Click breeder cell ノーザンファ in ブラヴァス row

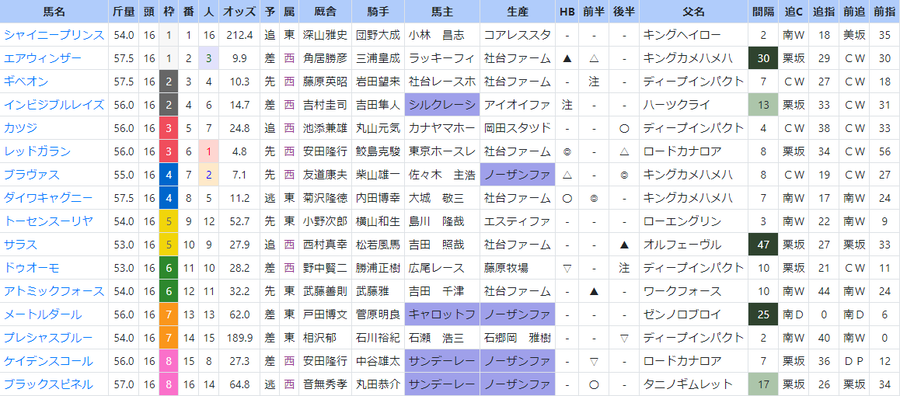[518, 174]
